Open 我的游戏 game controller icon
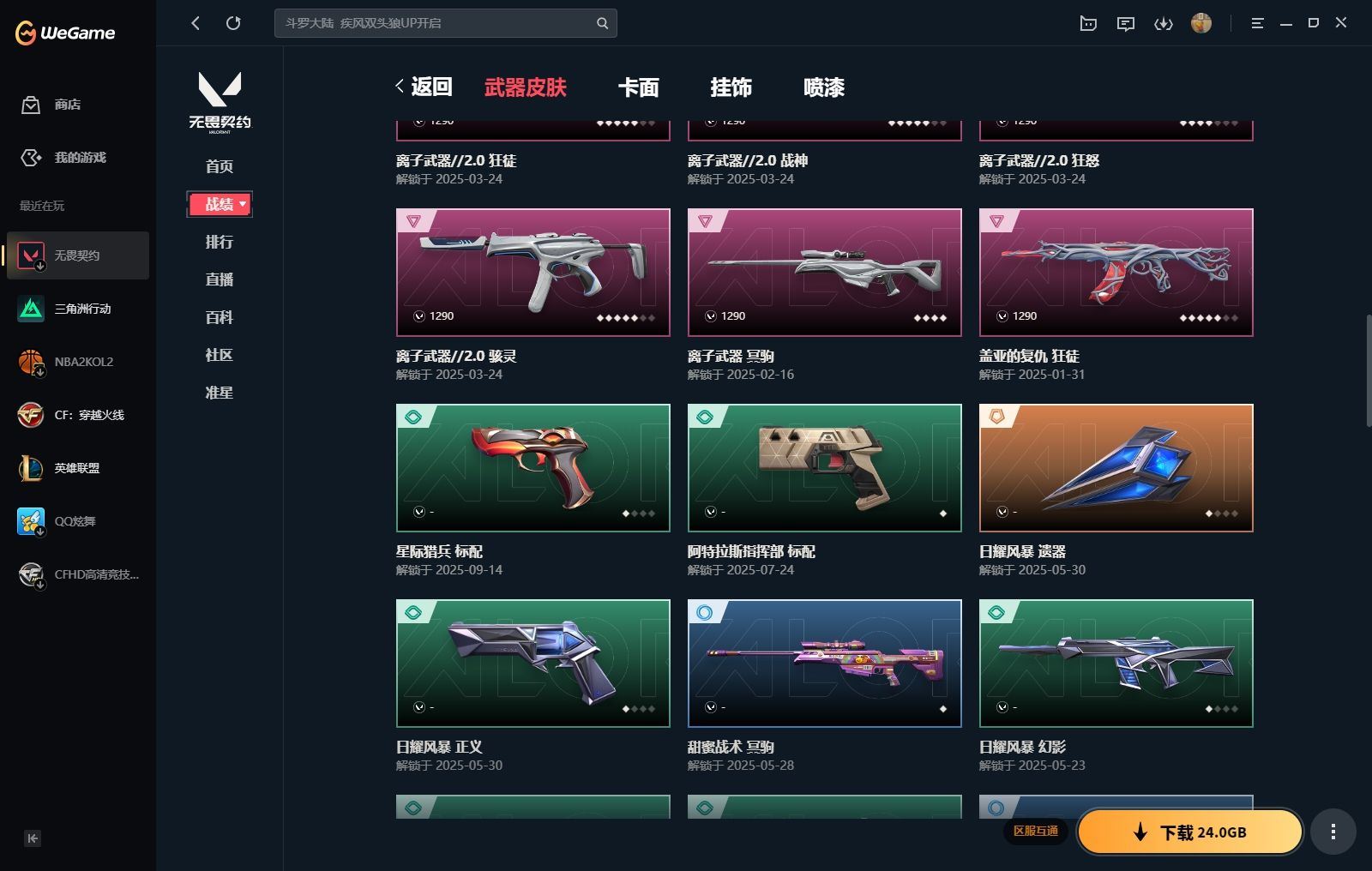 point(31,158)
